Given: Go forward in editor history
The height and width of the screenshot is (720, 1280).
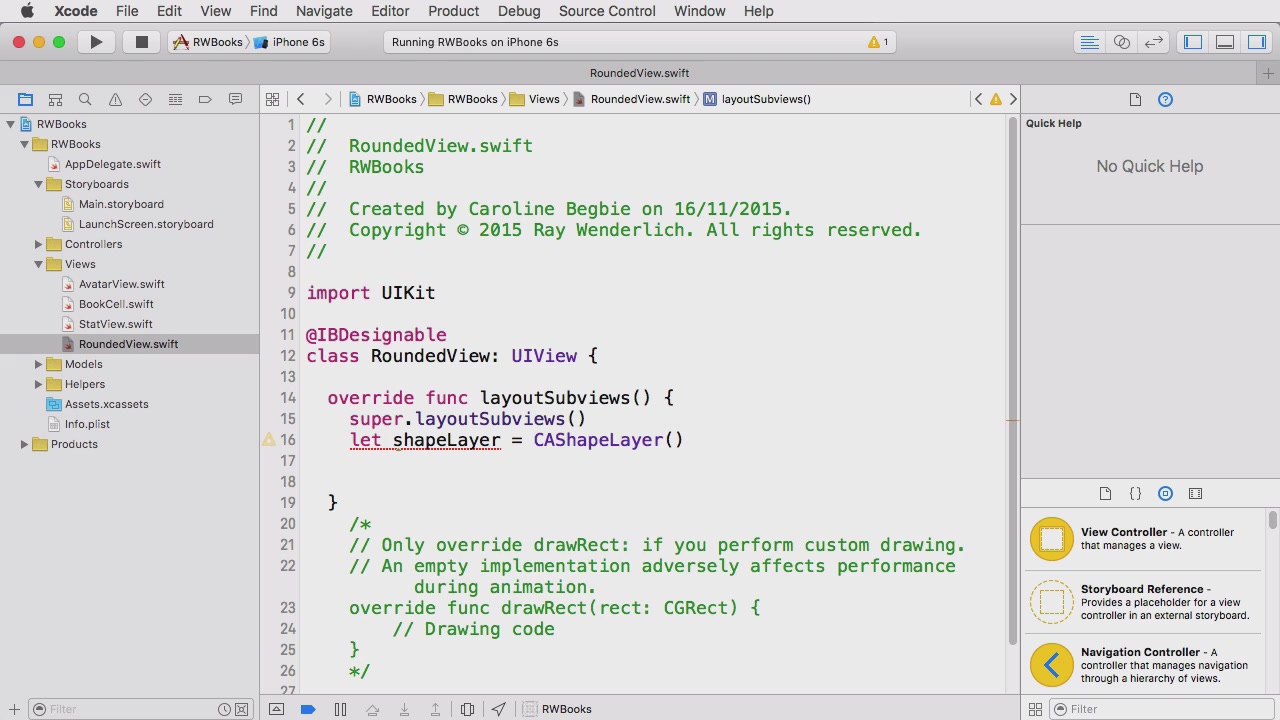Looking at the screenshot, I should tap(327, 99).
